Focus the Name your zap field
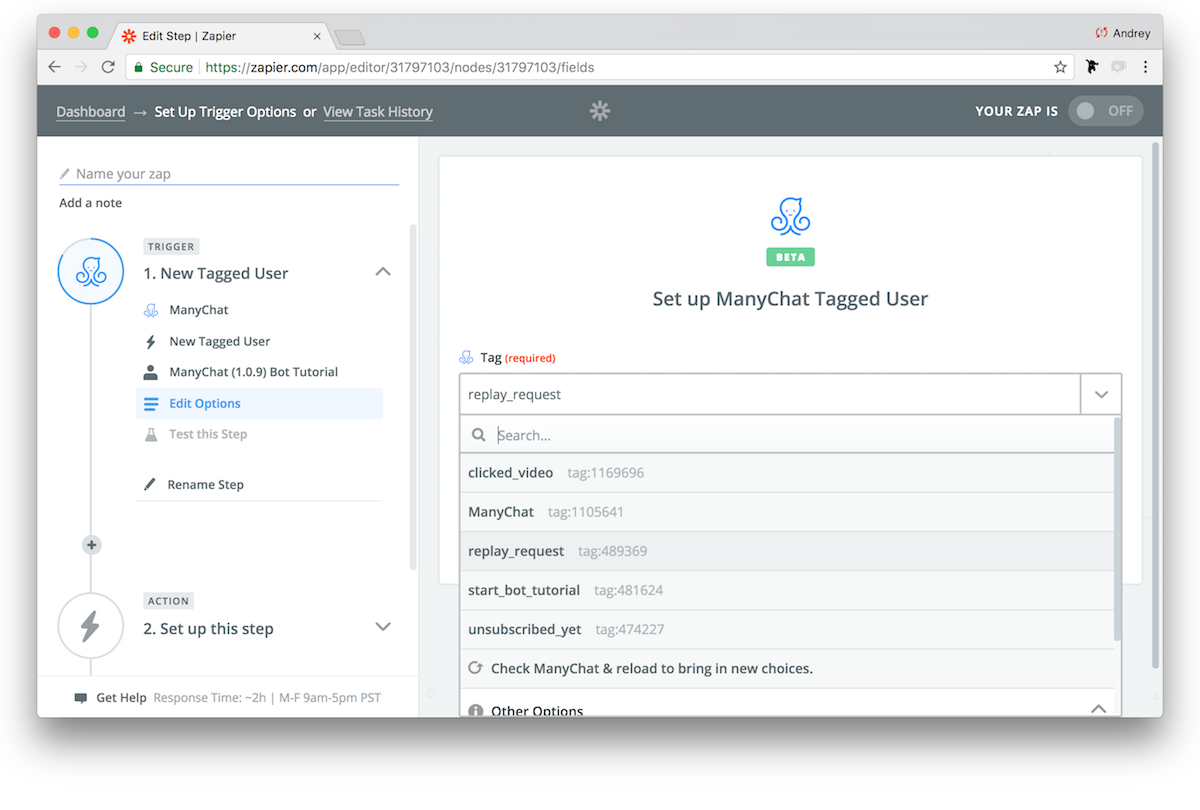The height and width of the screenshot is (810, 1200). pyautogui.click(x=229, y=174)
